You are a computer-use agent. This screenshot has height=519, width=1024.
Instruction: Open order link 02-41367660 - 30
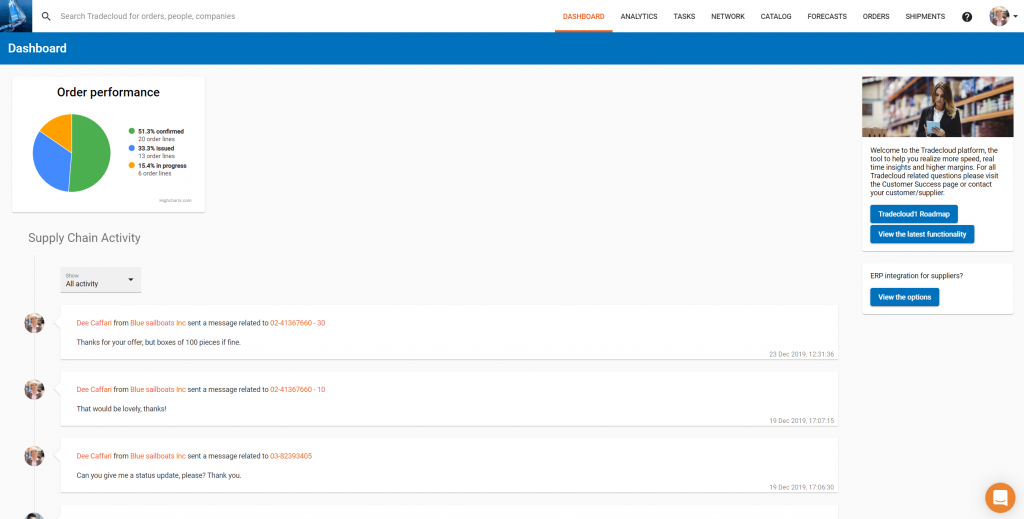tap(298, 323)
